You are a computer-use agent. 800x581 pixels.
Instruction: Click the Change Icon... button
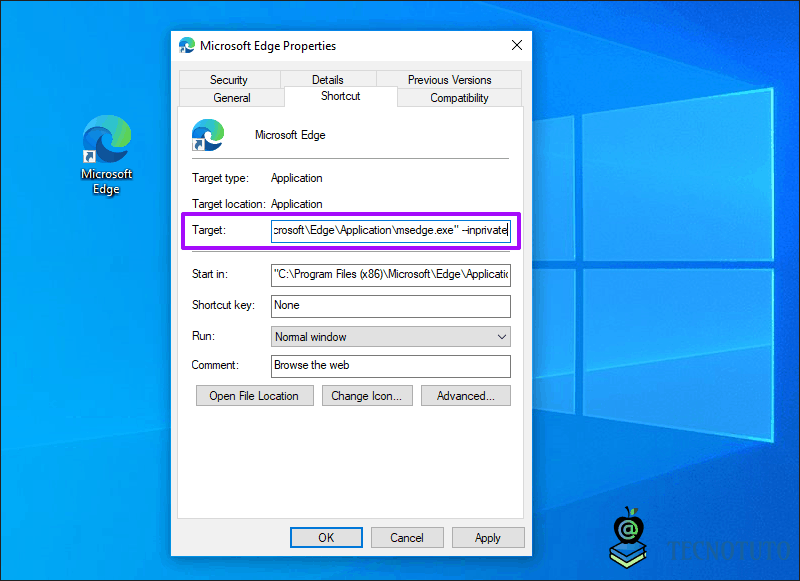pos(367,396)
